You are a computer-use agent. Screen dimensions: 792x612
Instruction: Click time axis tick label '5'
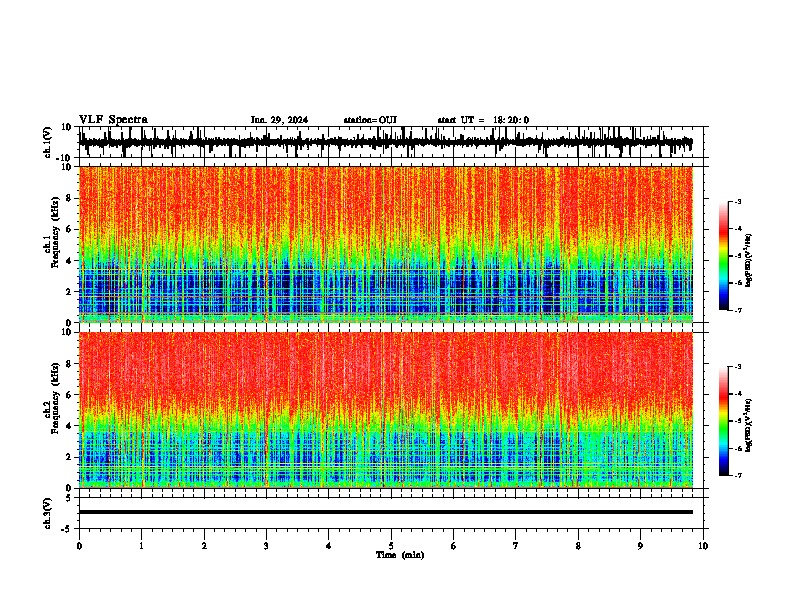point(391,546)
